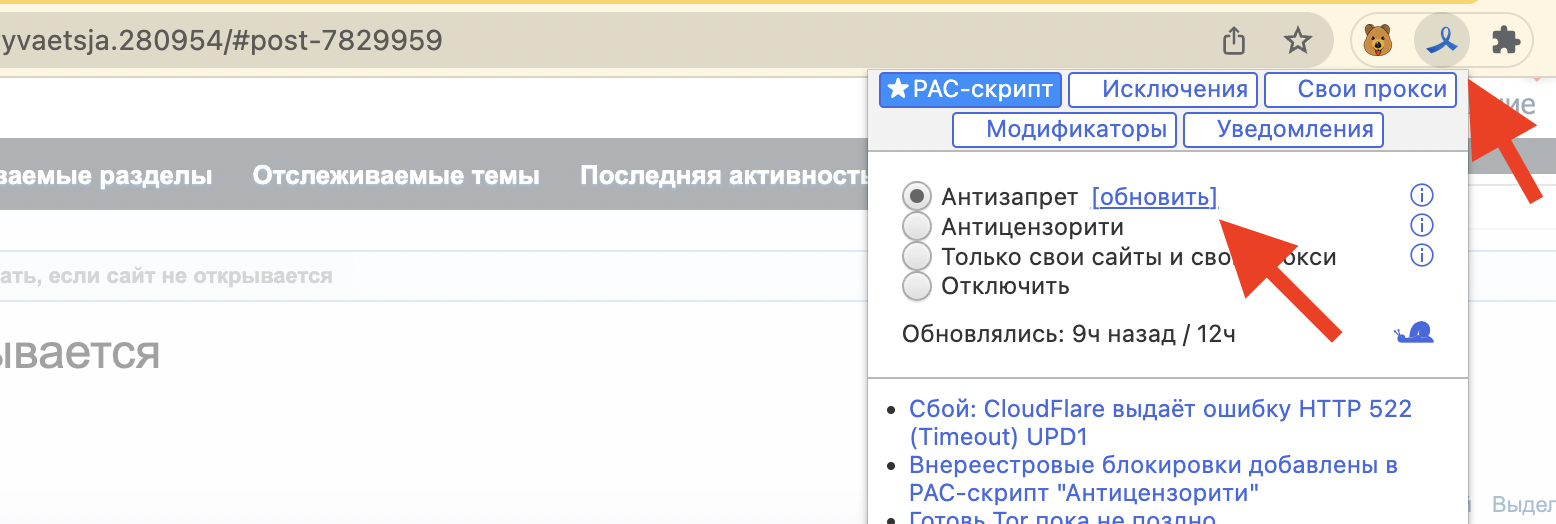Select the Антицензорити radio button
1556x524 pixels.
tap(916, 227)
